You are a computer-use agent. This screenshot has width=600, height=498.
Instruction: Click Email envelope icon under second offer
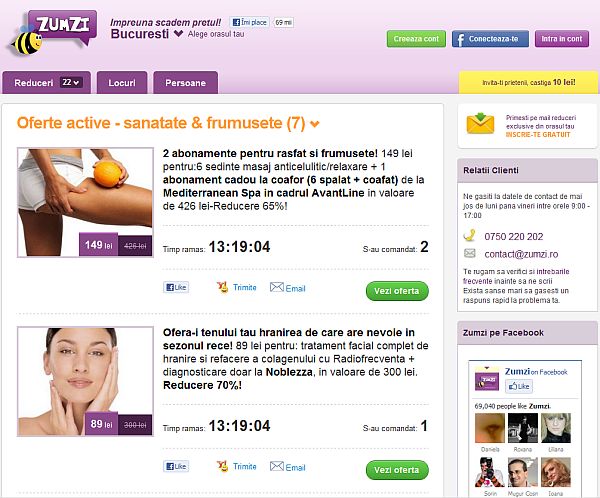click(277, 466)
